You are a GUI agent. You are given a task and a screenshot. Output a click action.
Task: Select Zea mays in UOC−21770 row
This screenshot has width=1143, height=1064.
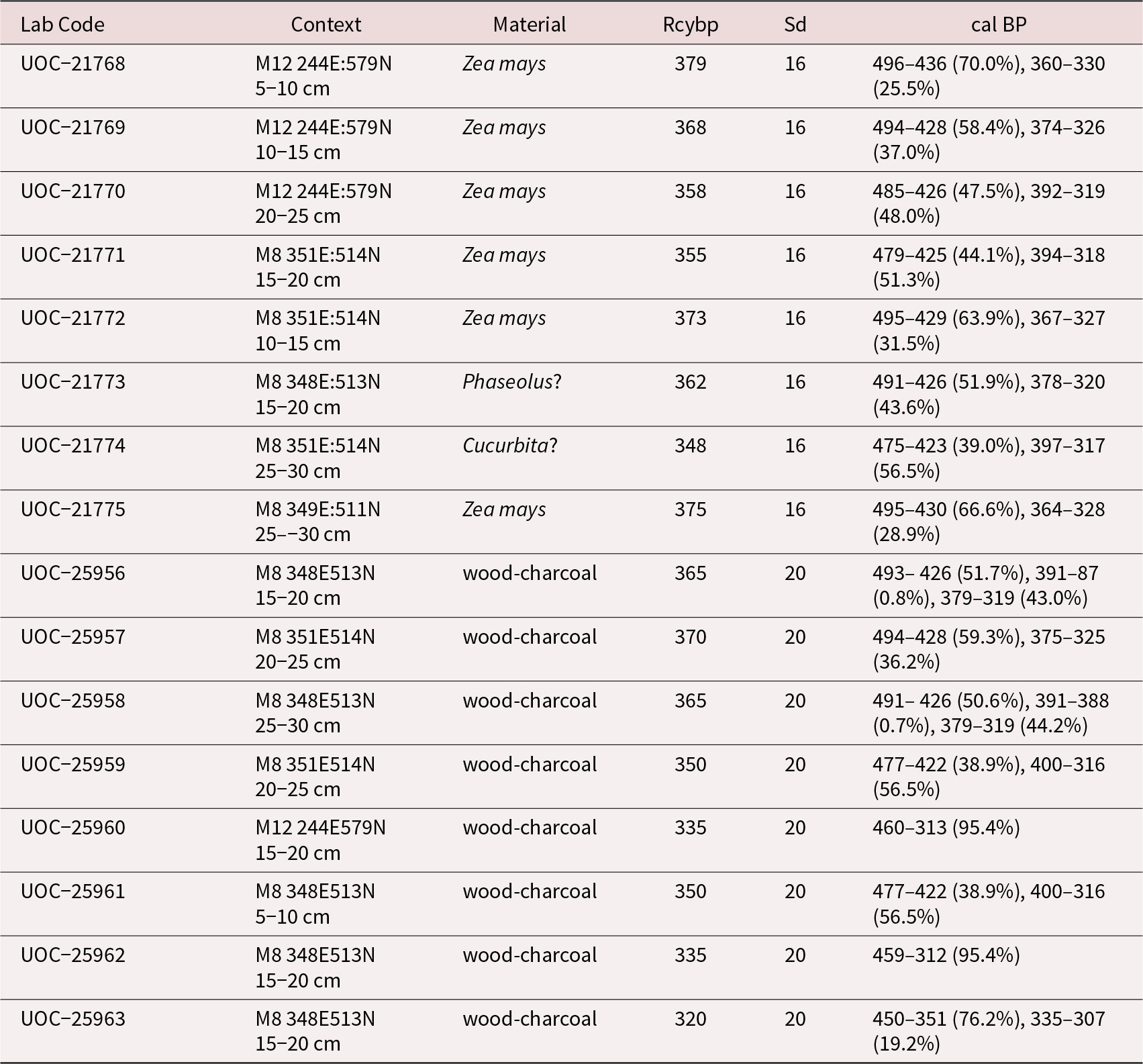(x=504, y=191)
